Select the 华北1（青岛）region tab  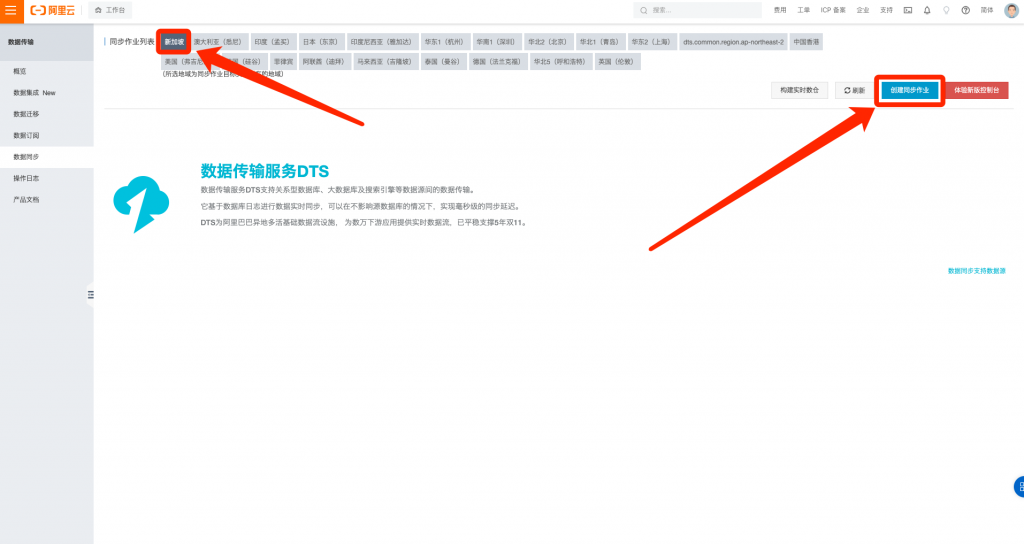pyautogui.click(x=599, y=42)
